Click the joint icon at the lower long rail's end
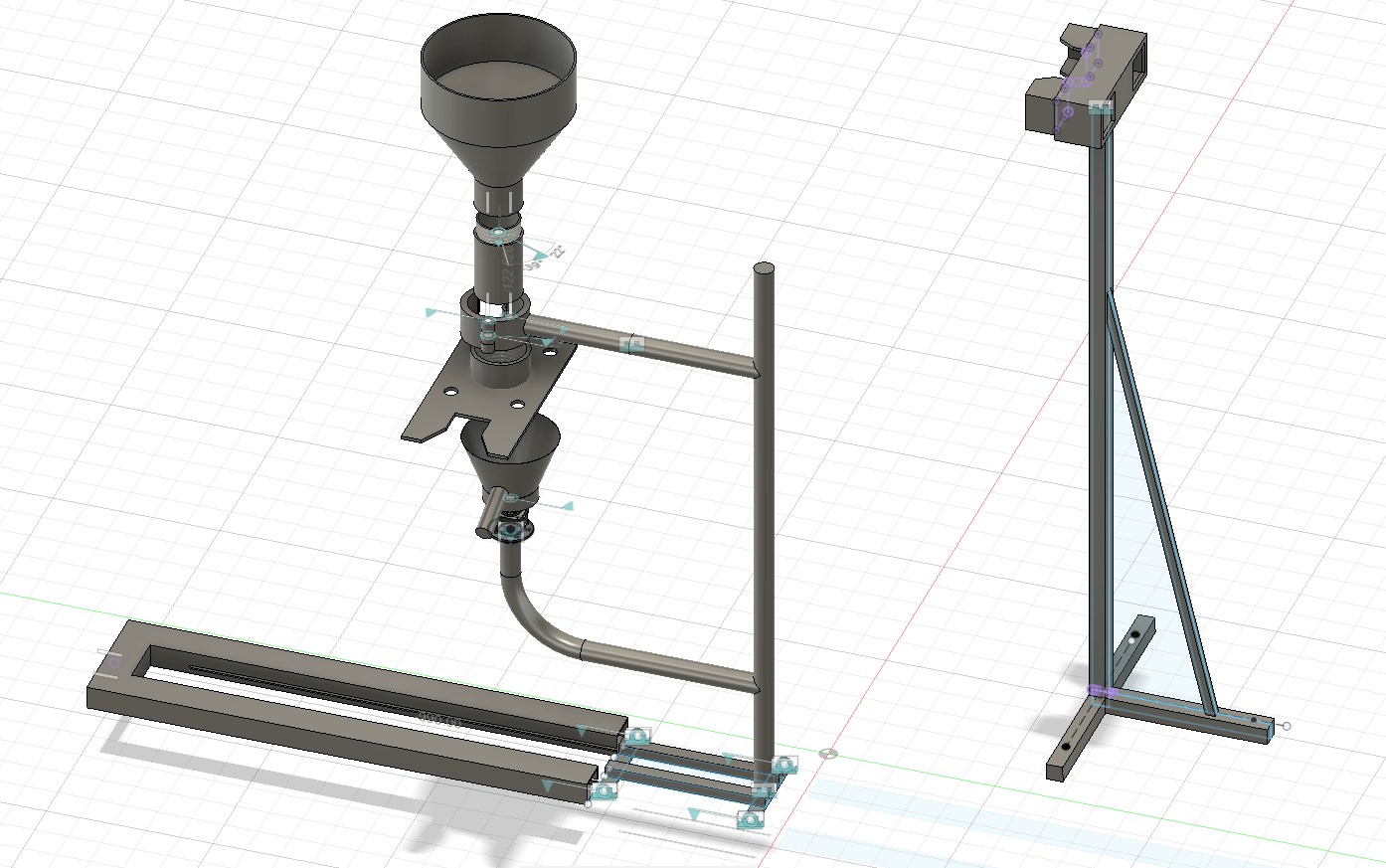The height and width of the screenshot is (868, 1386). tap(604, 790)
